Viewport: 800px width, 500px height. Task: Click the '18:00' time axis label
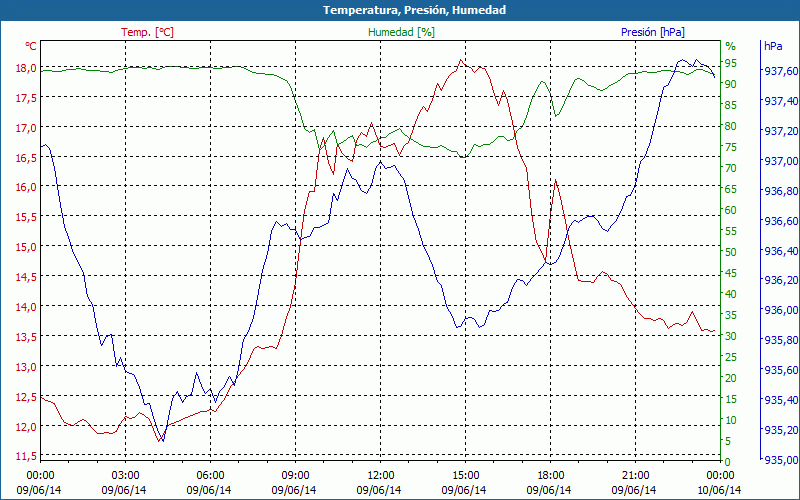[551, 474]
